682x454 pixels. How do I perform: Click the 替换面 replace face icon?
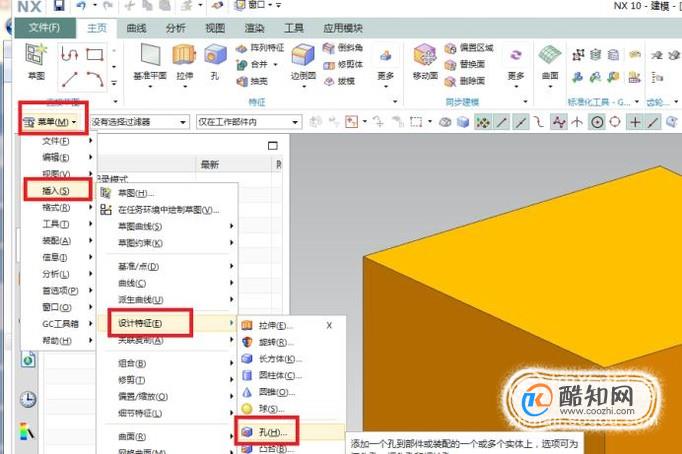(450, 64)
